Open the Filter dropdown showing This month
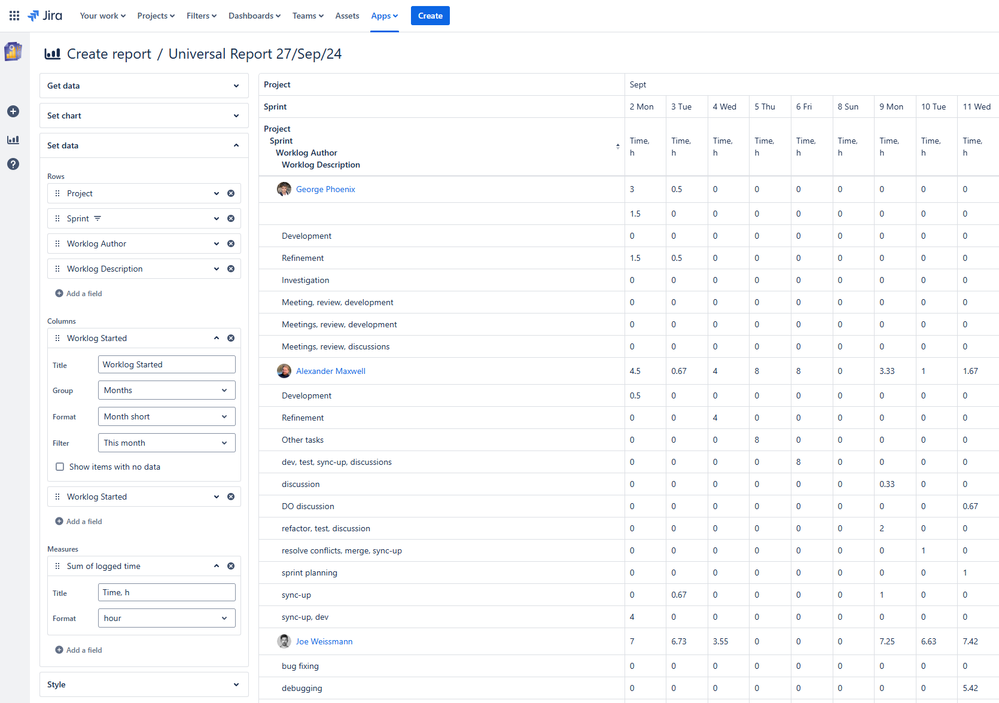The image size is (999, 703). tap(167, 443)
